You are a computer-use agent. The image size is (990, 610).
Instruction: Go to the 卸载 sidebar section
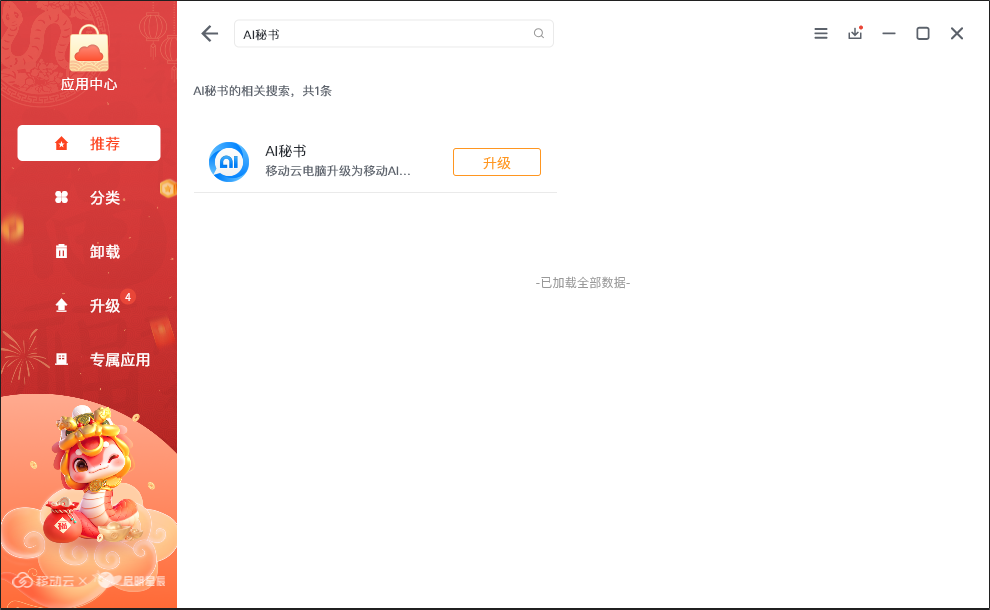pos(89,251)
